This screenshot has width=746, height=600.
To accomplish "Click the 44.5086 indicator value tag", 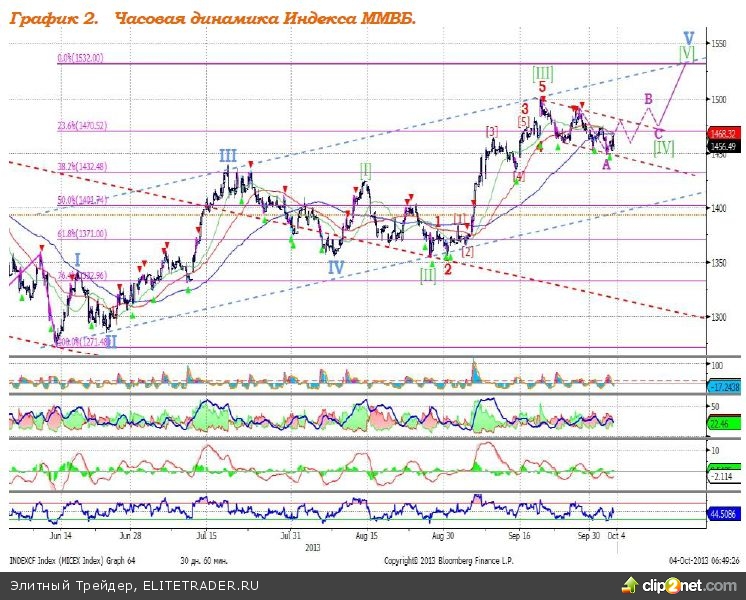I will coord(723,515).
